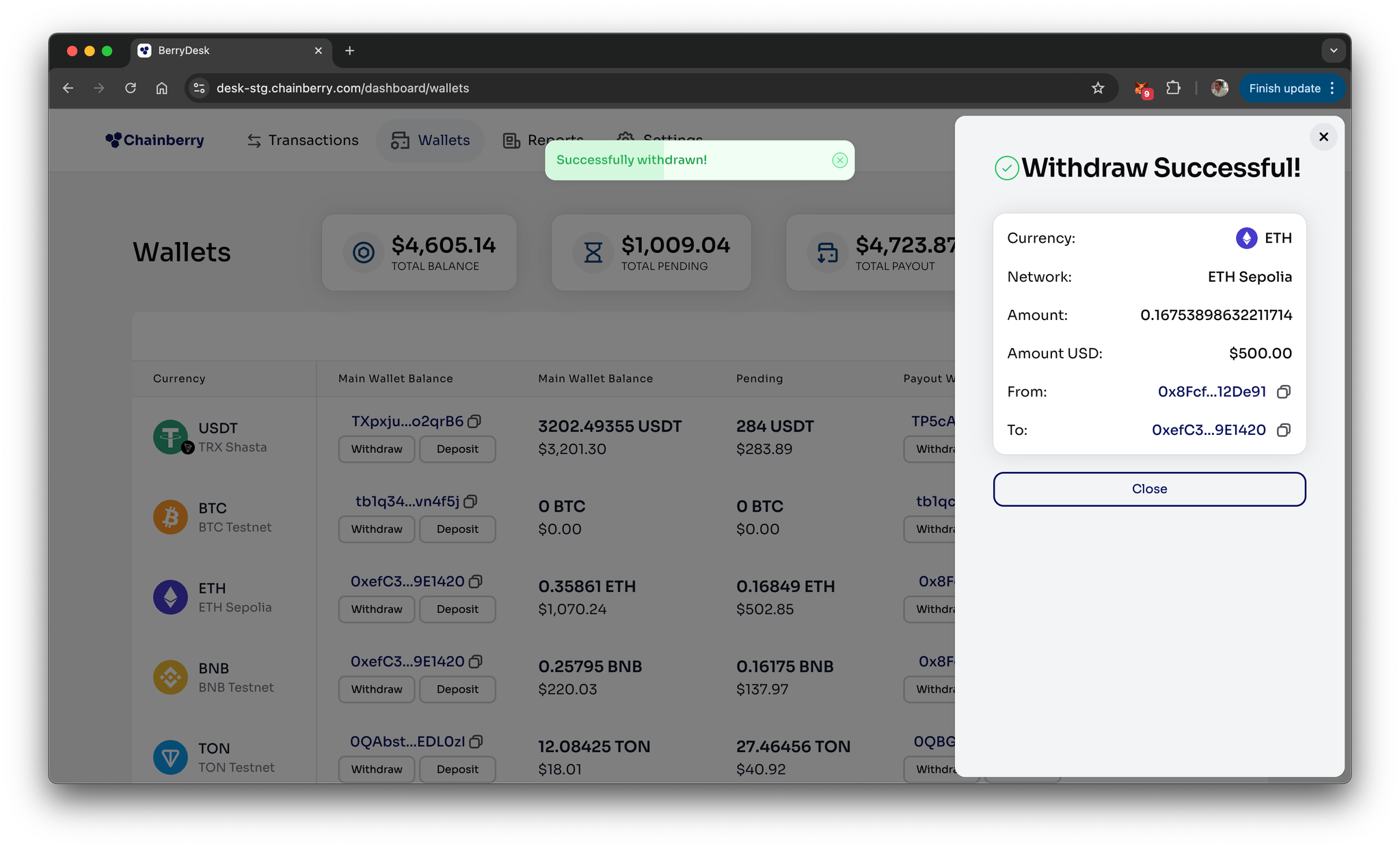Copy the From address 0x8Fcf...12De91
The image size is (1400, 848).
pyautogui.click(x=1283, y=392)
